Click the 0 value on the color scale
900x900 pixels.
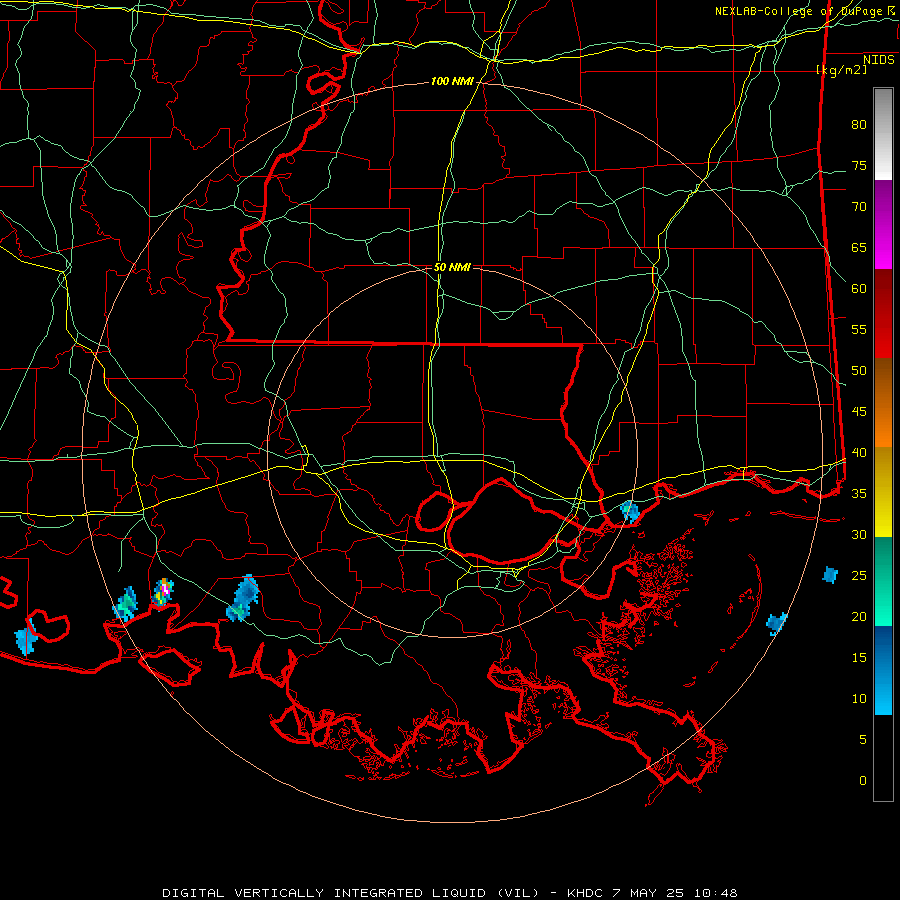pos(863,781)
